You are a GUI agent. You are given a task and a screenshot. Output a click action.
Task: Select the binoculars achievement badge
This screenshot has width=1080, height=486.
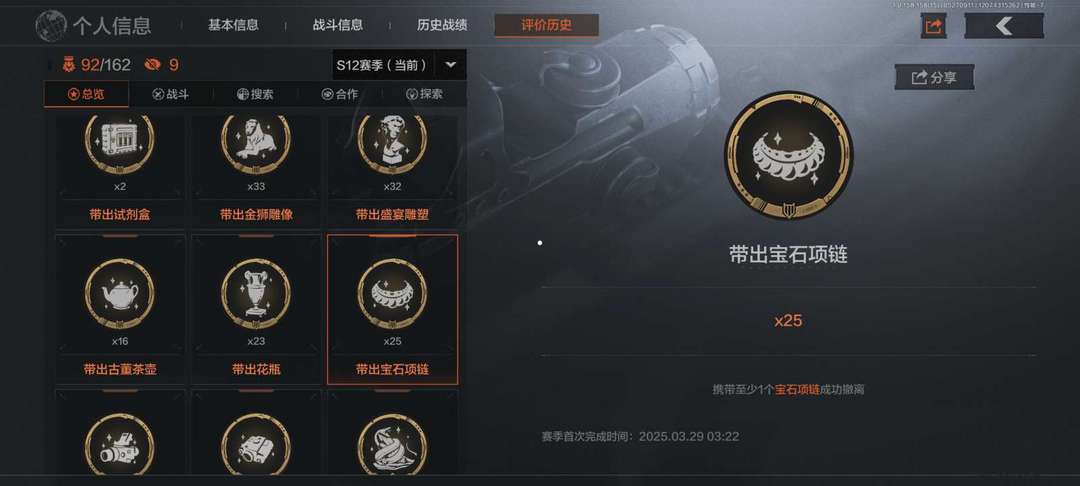point(256,432)
